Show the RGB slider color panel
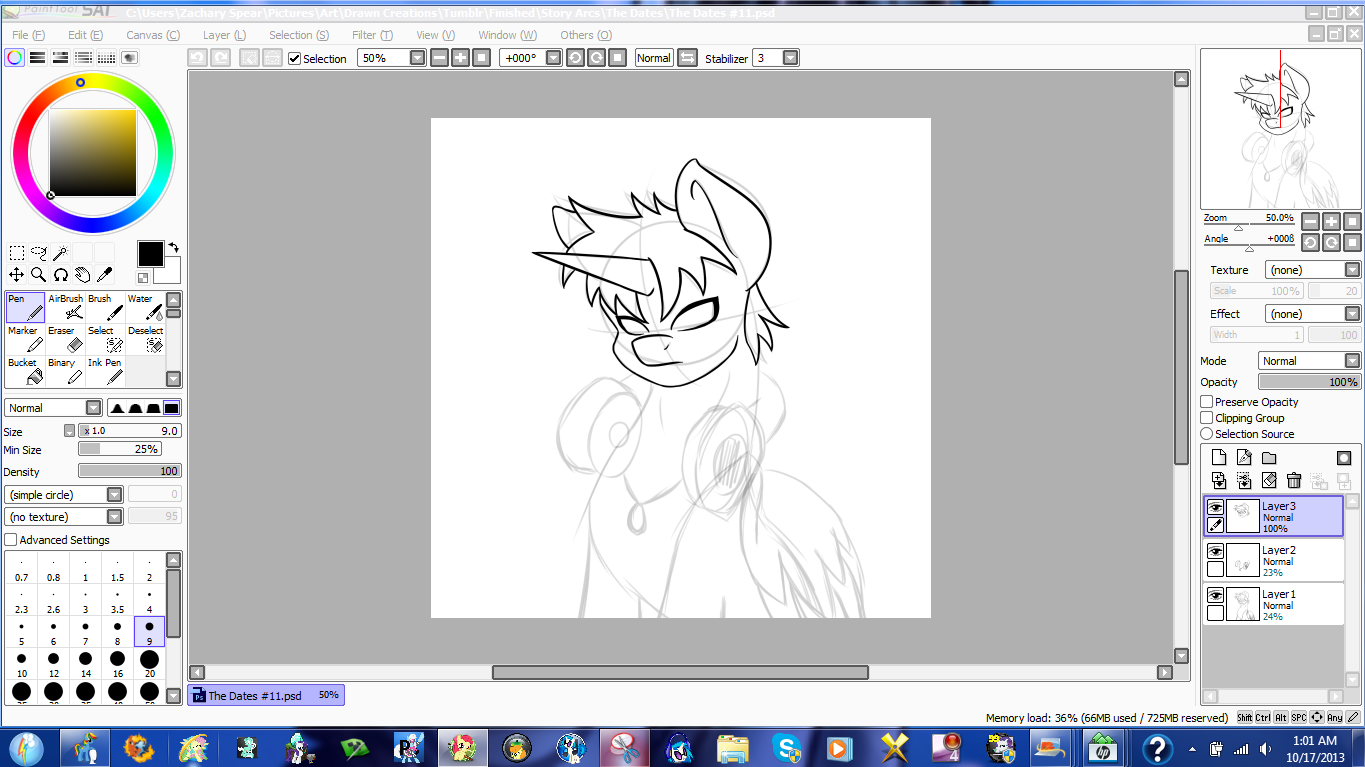This screenshot has width=1365, height=767. click(x=37, y=58)
